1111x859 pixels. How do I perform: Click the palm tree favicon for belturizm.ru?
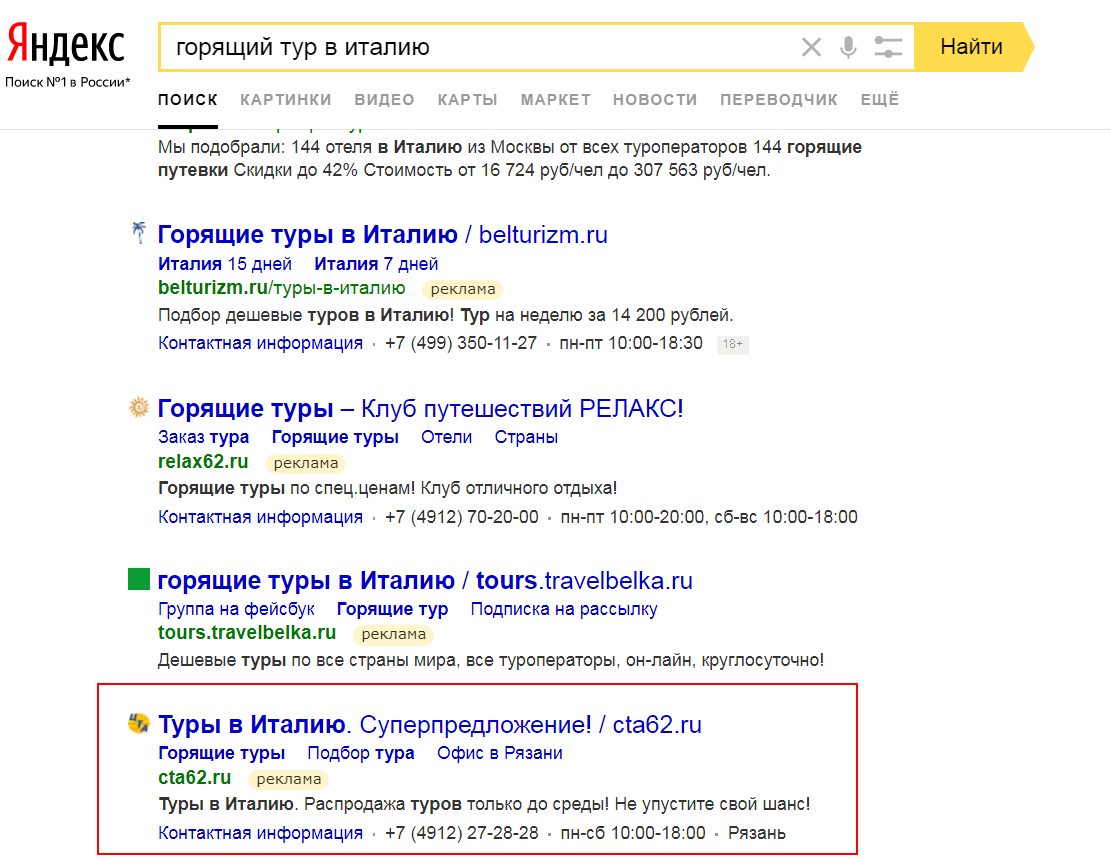coord(139,232)
